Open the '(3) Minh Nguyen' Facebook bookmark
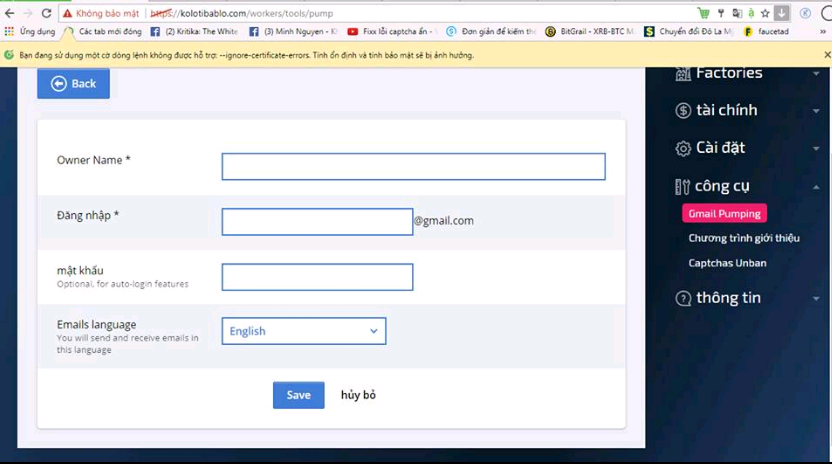Viewport: 832px width, 464px height. (x=293, y=31)
